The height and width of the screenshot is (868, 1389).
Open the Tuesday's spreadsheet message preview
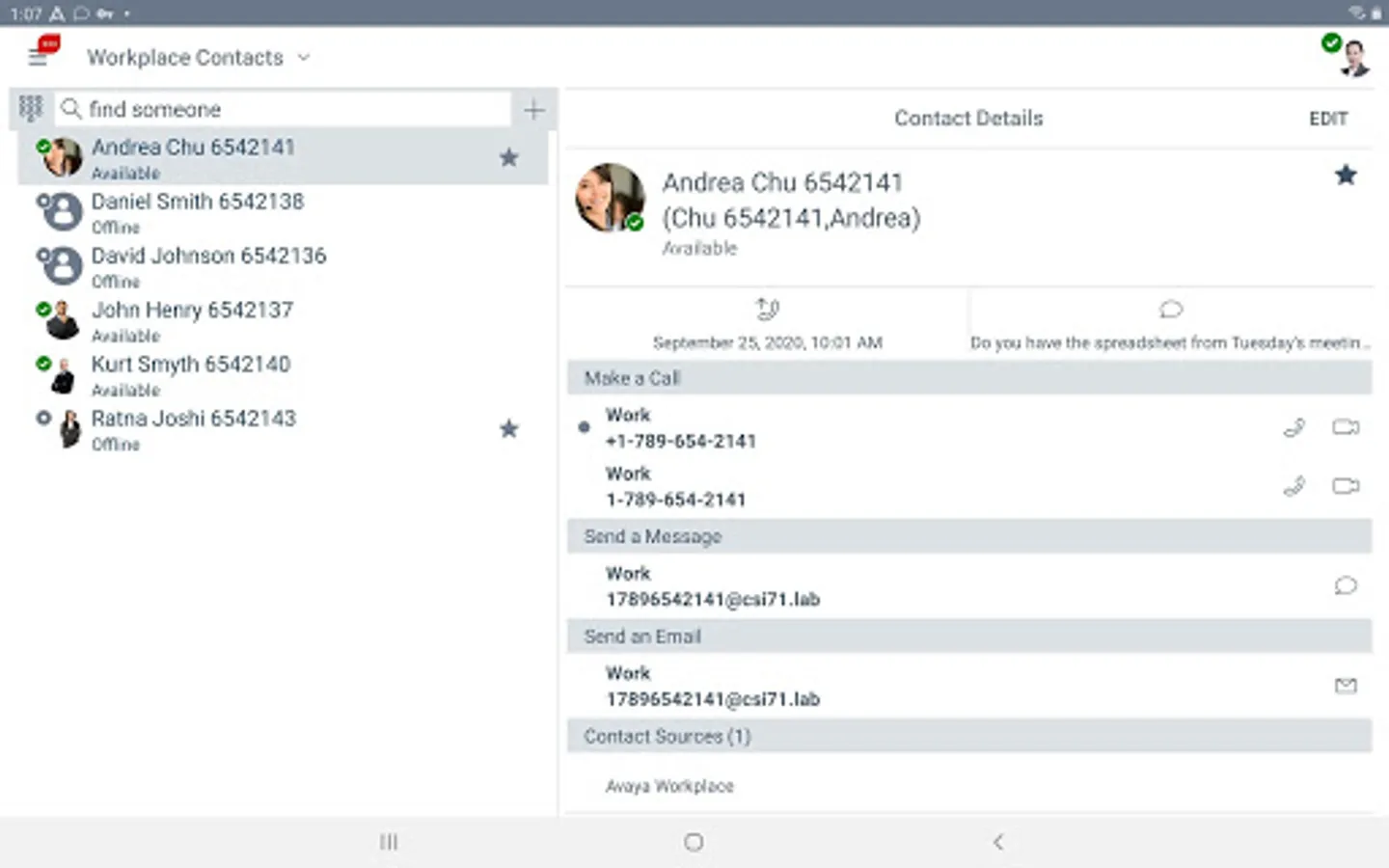pos(1170,342)
